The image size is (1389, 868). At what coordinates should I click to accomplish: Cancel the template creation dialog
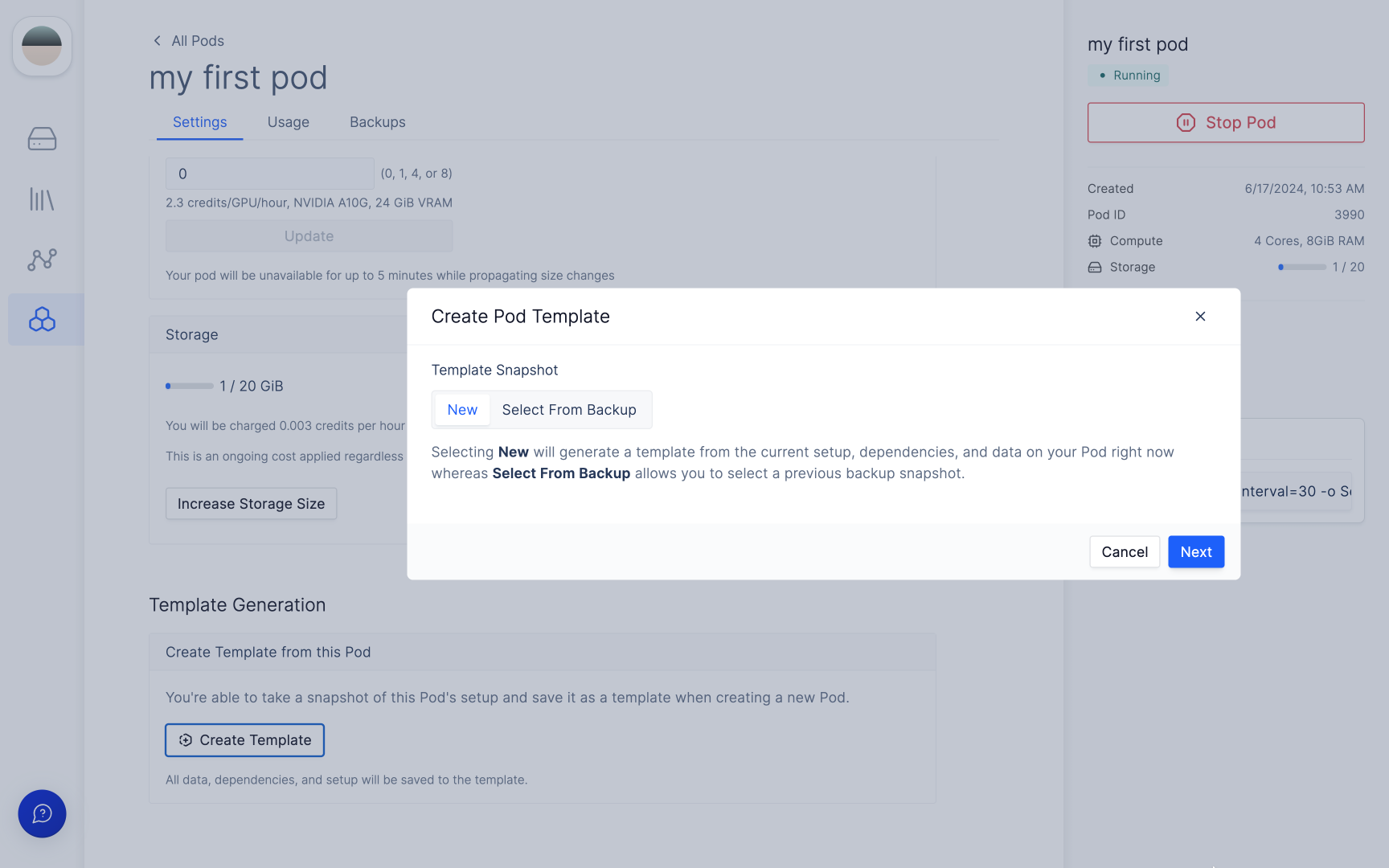pos(1125,552)
